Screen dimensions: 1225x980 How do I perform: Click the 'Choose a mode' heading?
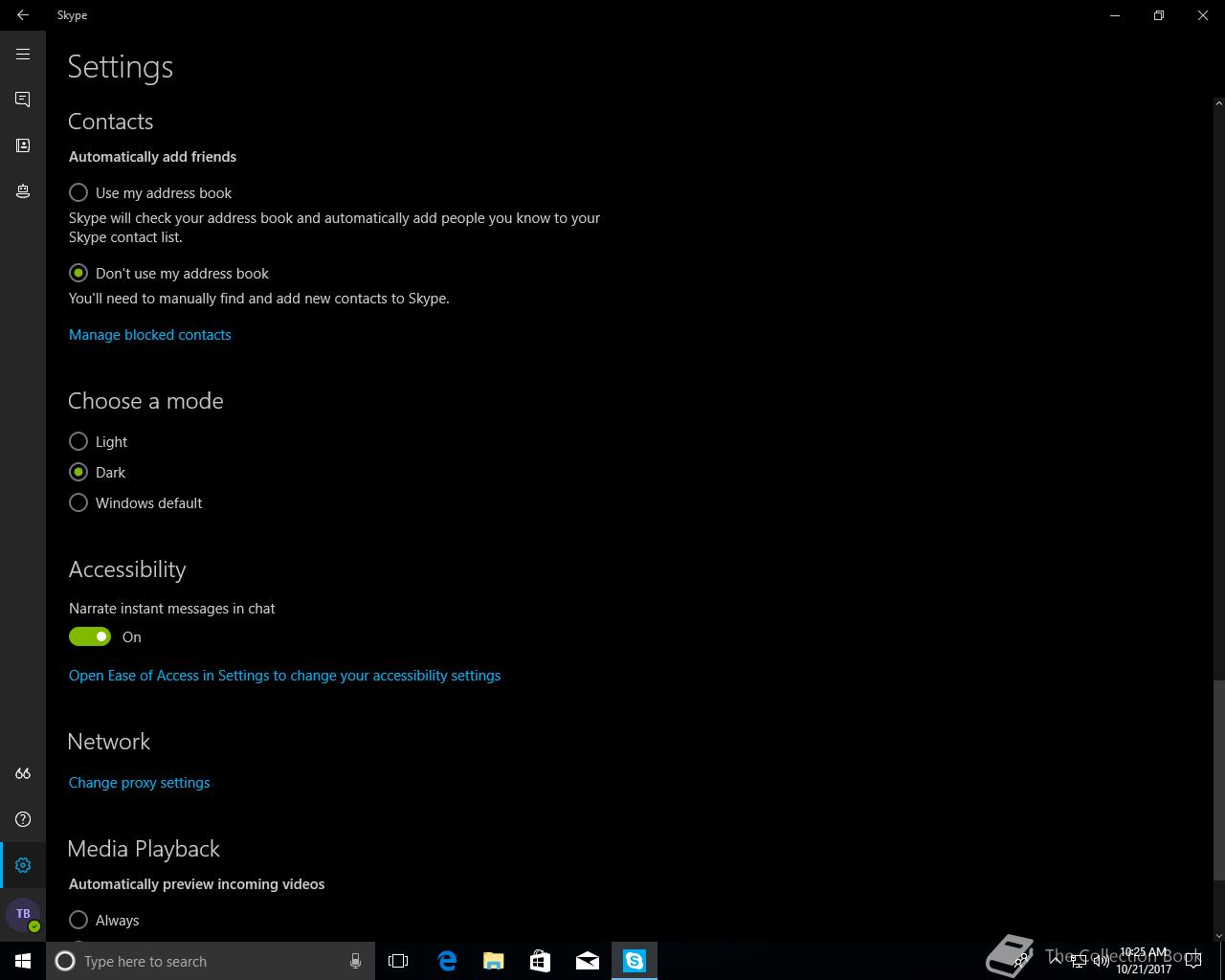145,401
